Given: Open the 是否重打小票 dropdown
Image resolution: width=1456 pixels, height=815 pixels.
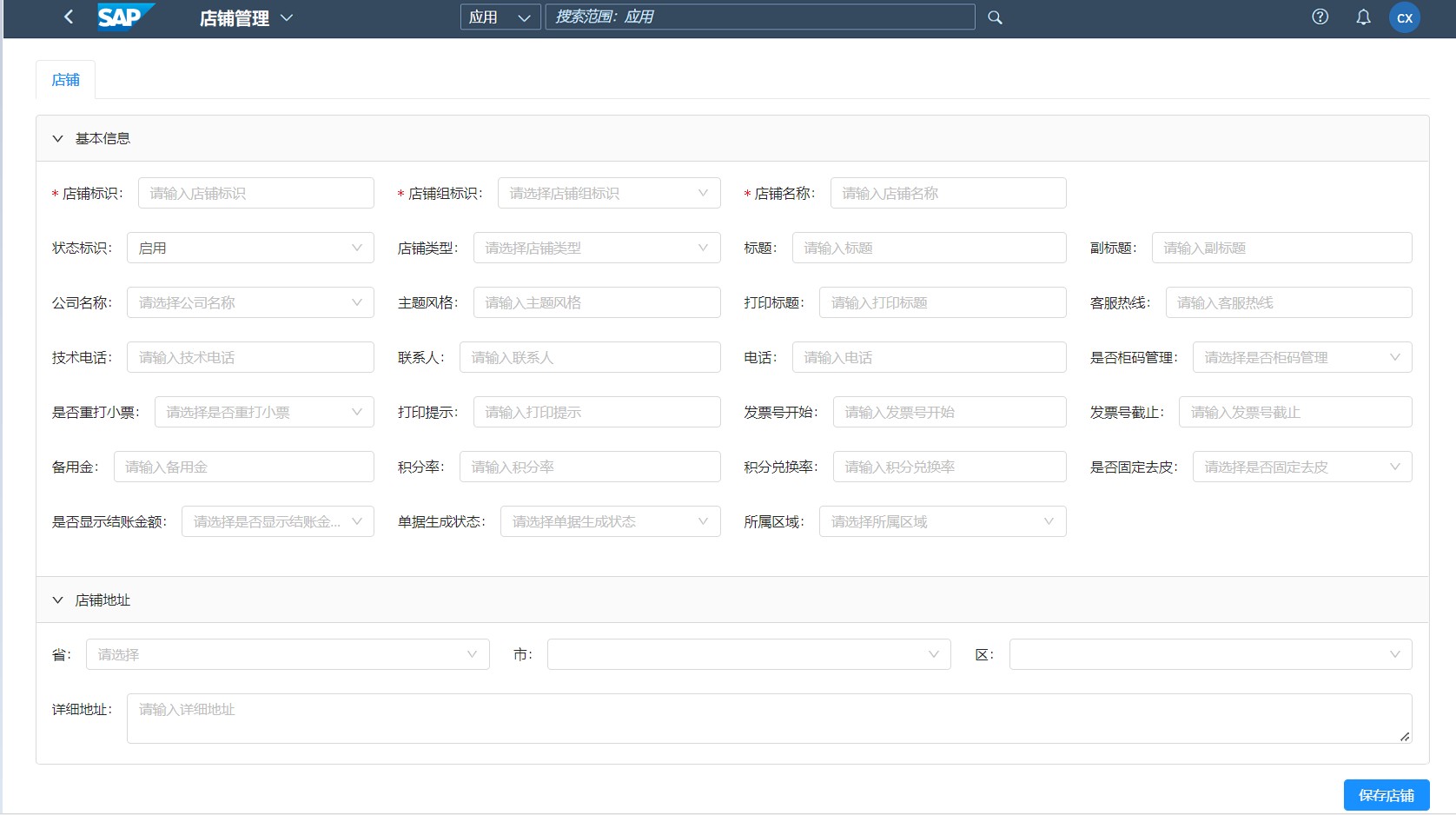Looking at the screenshot, I should point(264,412).
